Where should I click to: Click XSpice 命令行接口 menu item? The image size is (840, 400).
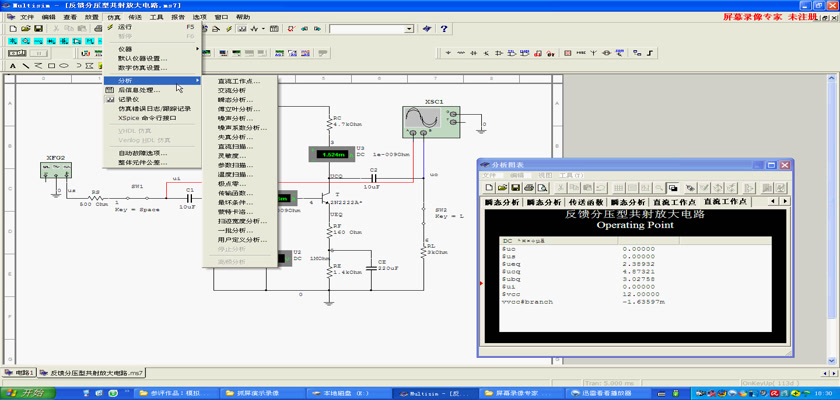point(152,118)
